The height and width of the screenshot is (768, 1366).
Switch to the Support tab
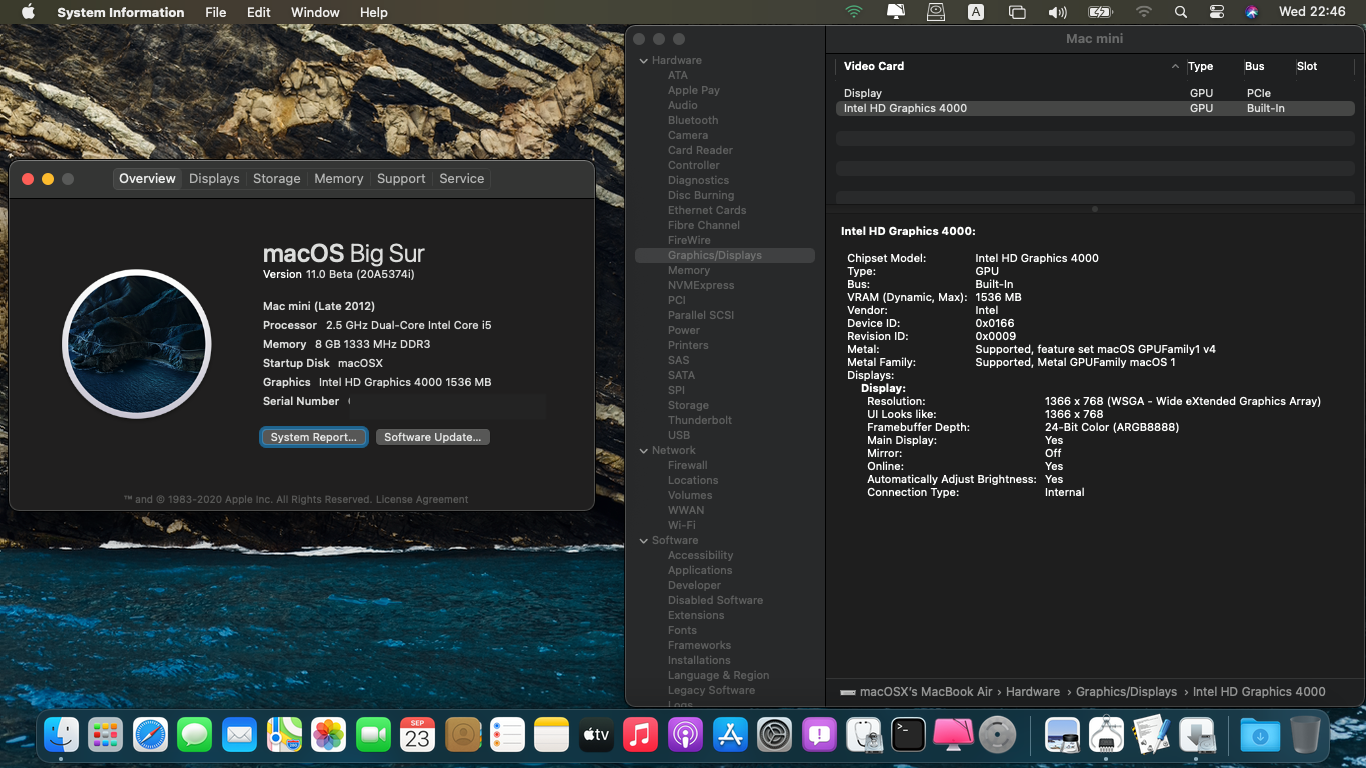[401, 178]
